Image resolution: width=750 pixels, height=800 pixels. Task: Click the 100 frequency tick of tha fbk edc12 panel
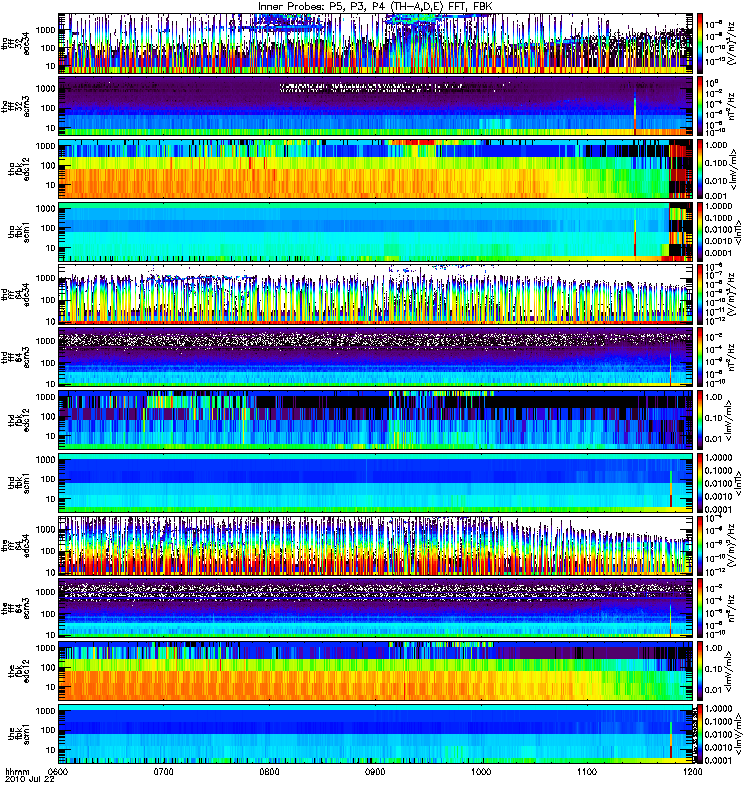pos(47,166)
